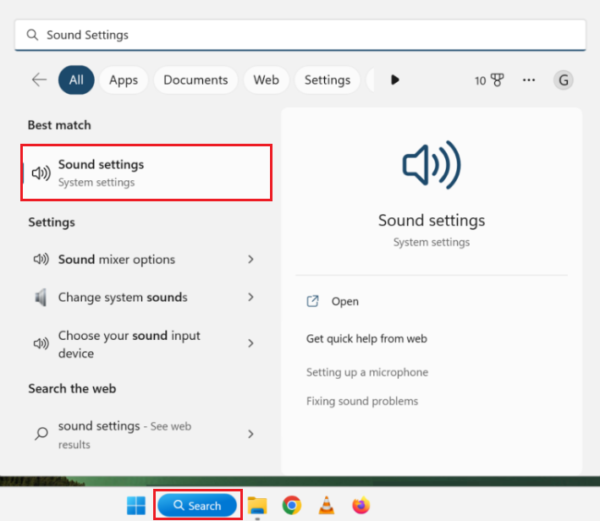Show more filters with the play arrow

[395, 80]
